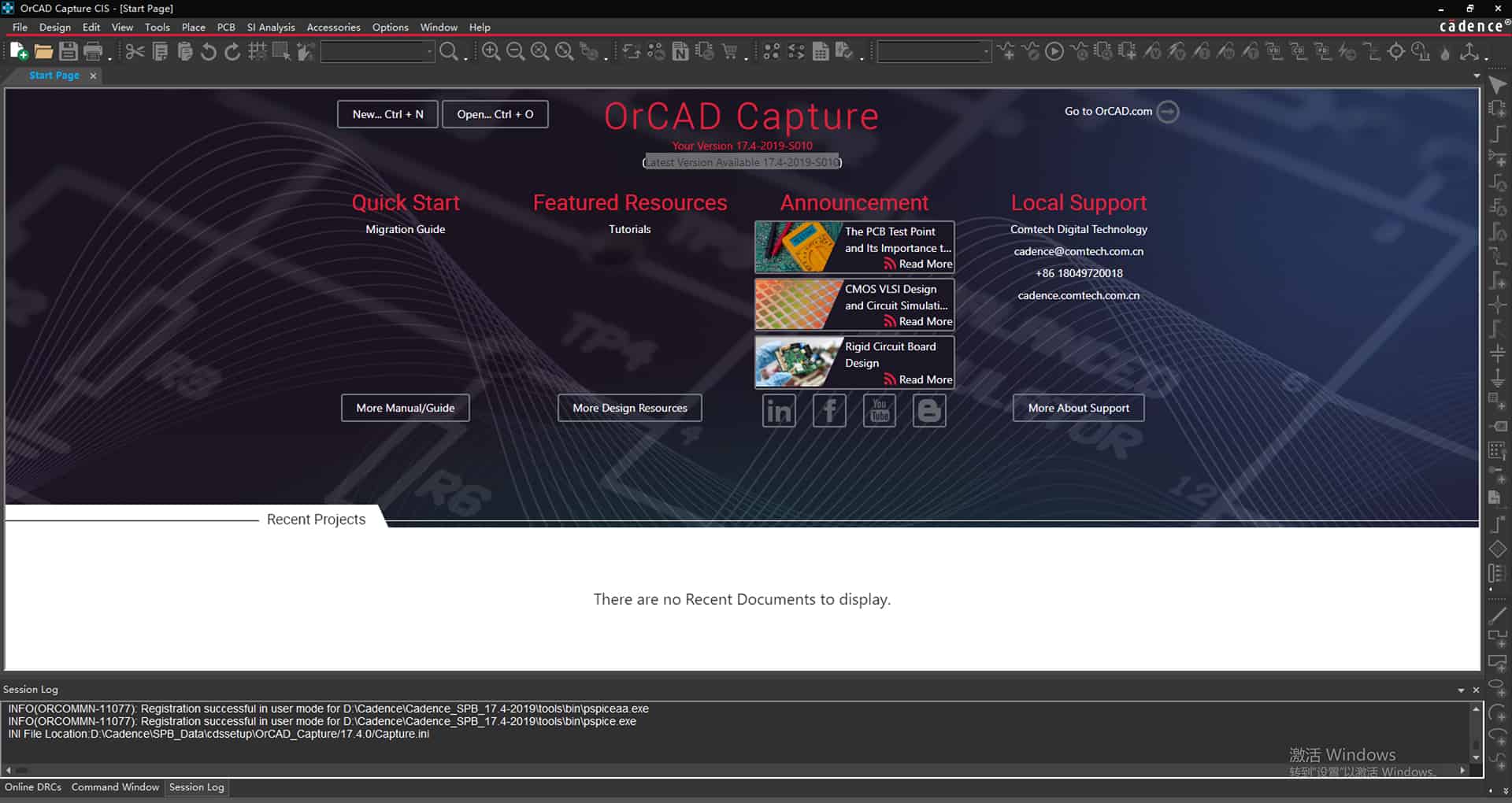
Task: Click the crosshair target toolbar icon
Action: click(x=1396, y=52)
